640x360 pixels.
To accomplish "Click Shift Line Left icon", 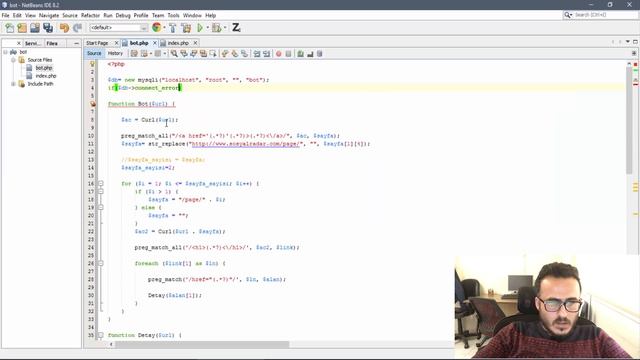I will [257, 53].
